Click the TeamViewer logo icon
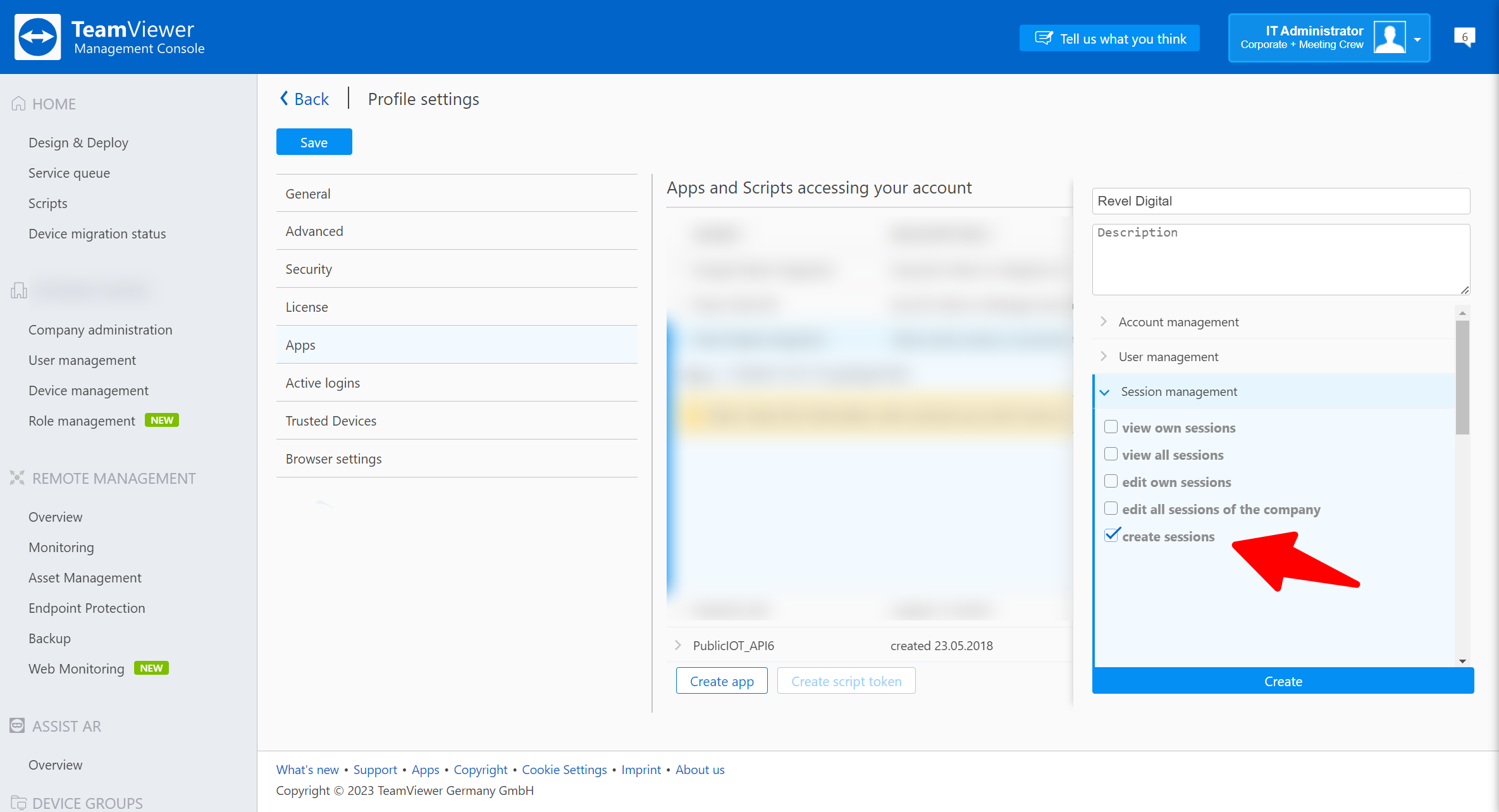 coord(37,37)
